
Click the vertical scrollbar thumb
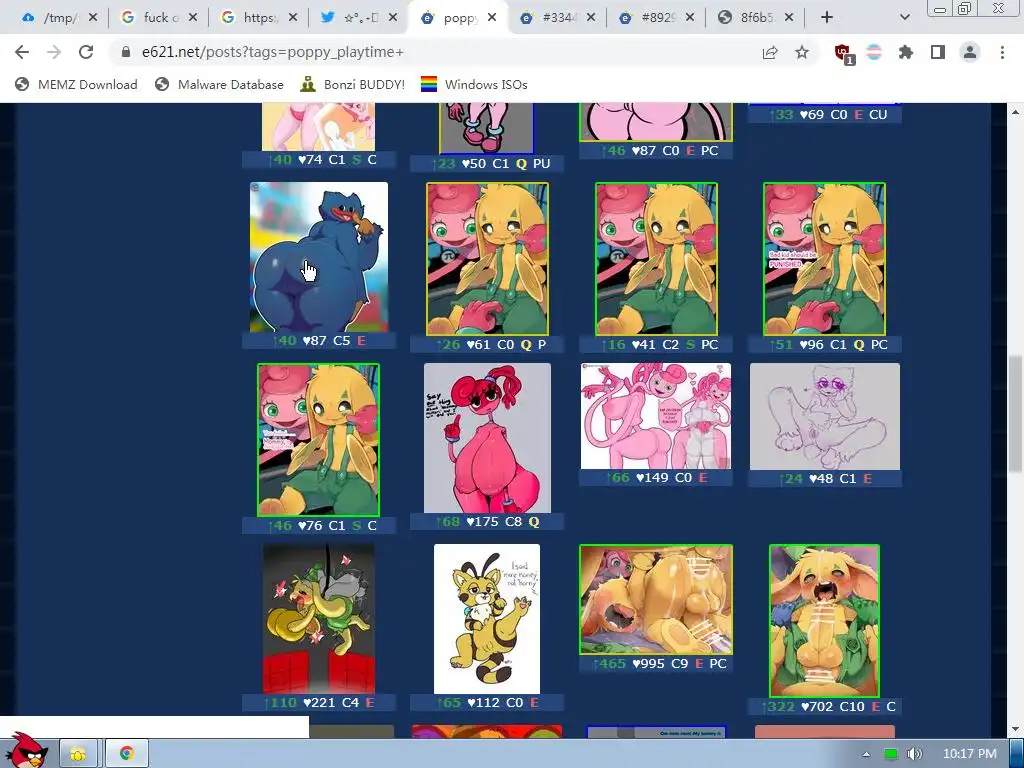coord(1016,413)
